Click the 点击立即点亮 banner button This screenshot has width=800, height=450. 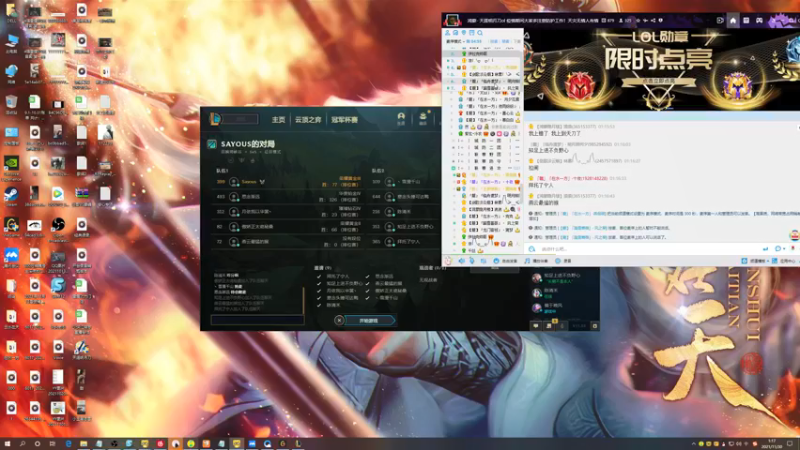tap(658, 81)
